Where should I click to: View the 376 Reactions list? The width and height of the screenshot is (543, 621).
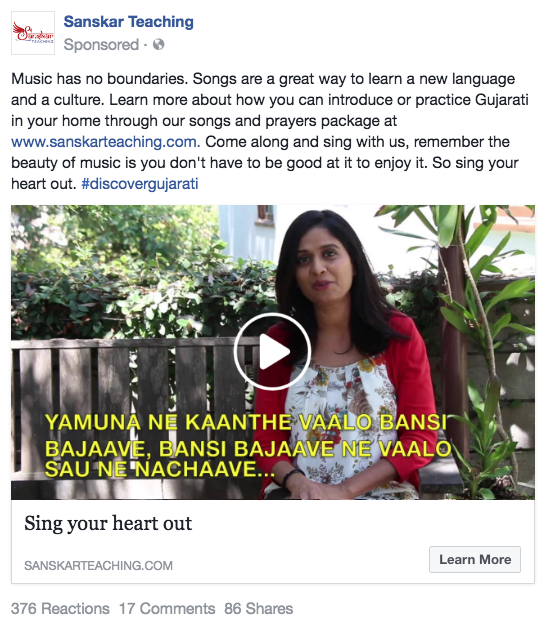[60, 608]
